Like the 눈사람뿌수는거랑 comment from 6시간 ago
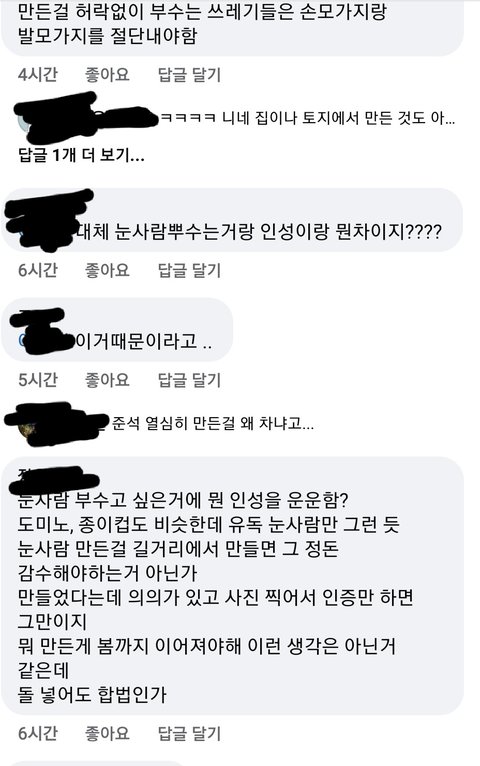This screenshot has width=480, height=766. click(107, 270)
